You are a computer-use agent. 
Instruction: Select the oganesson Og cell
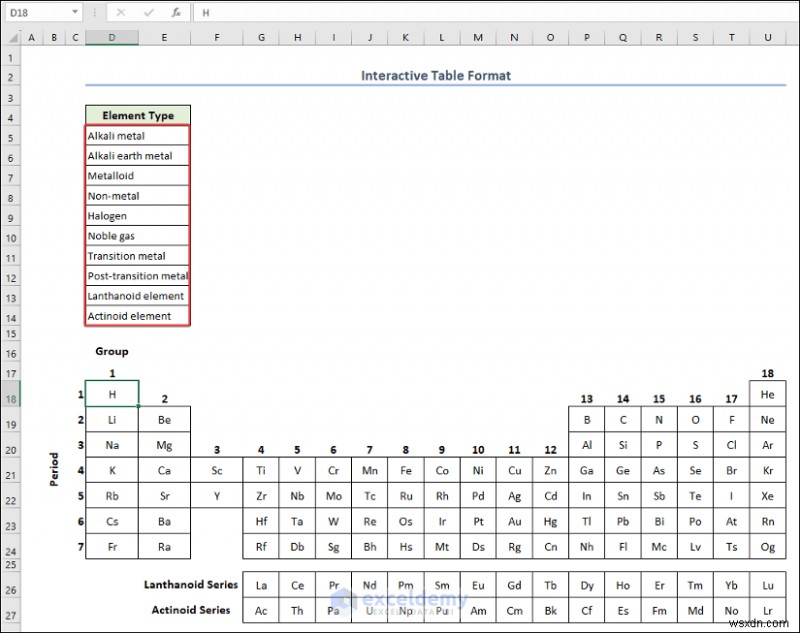click(x=767, y=547)
